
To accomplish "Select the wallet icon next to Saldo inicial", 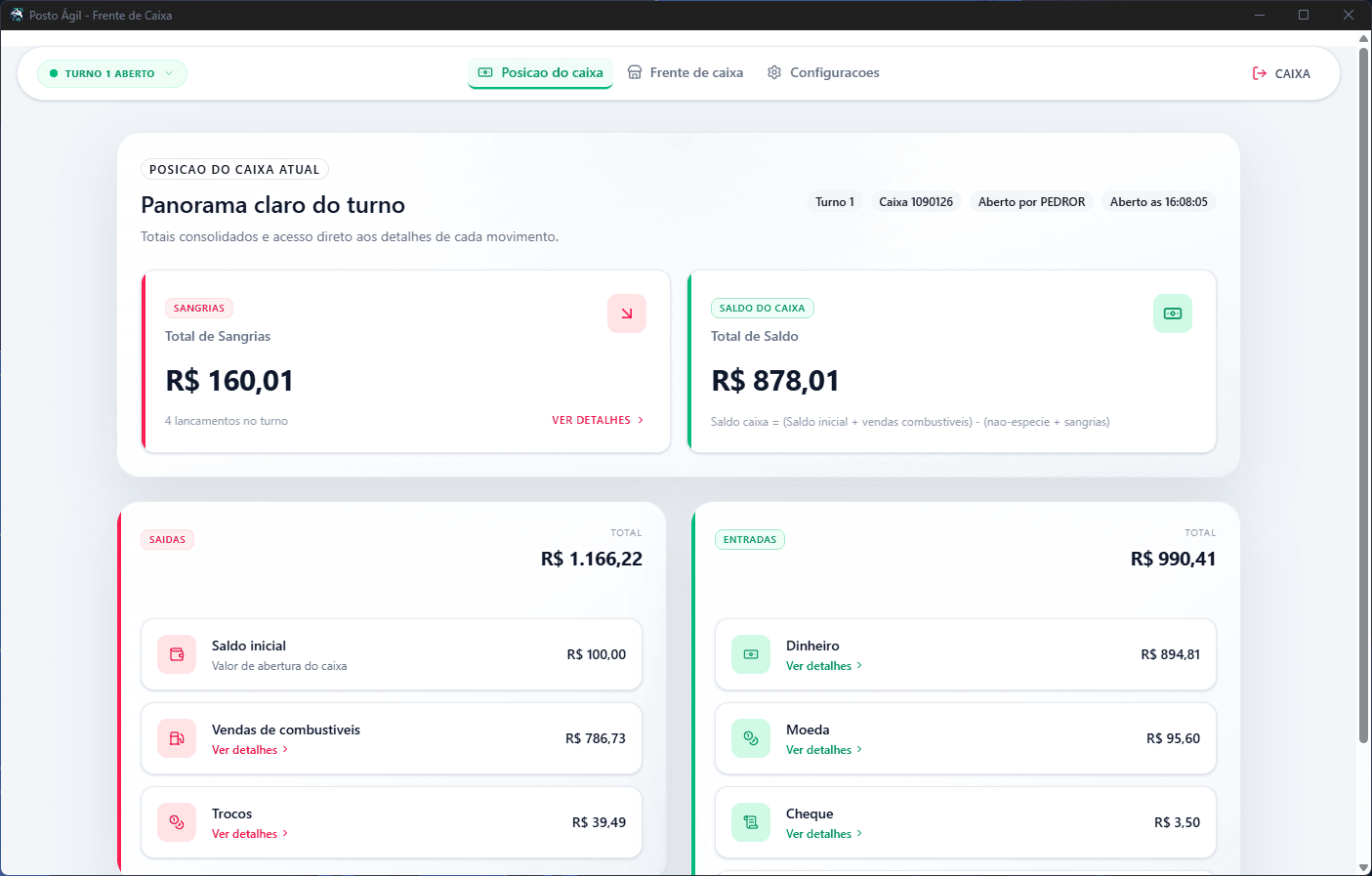I will click(x=177, y=654).
